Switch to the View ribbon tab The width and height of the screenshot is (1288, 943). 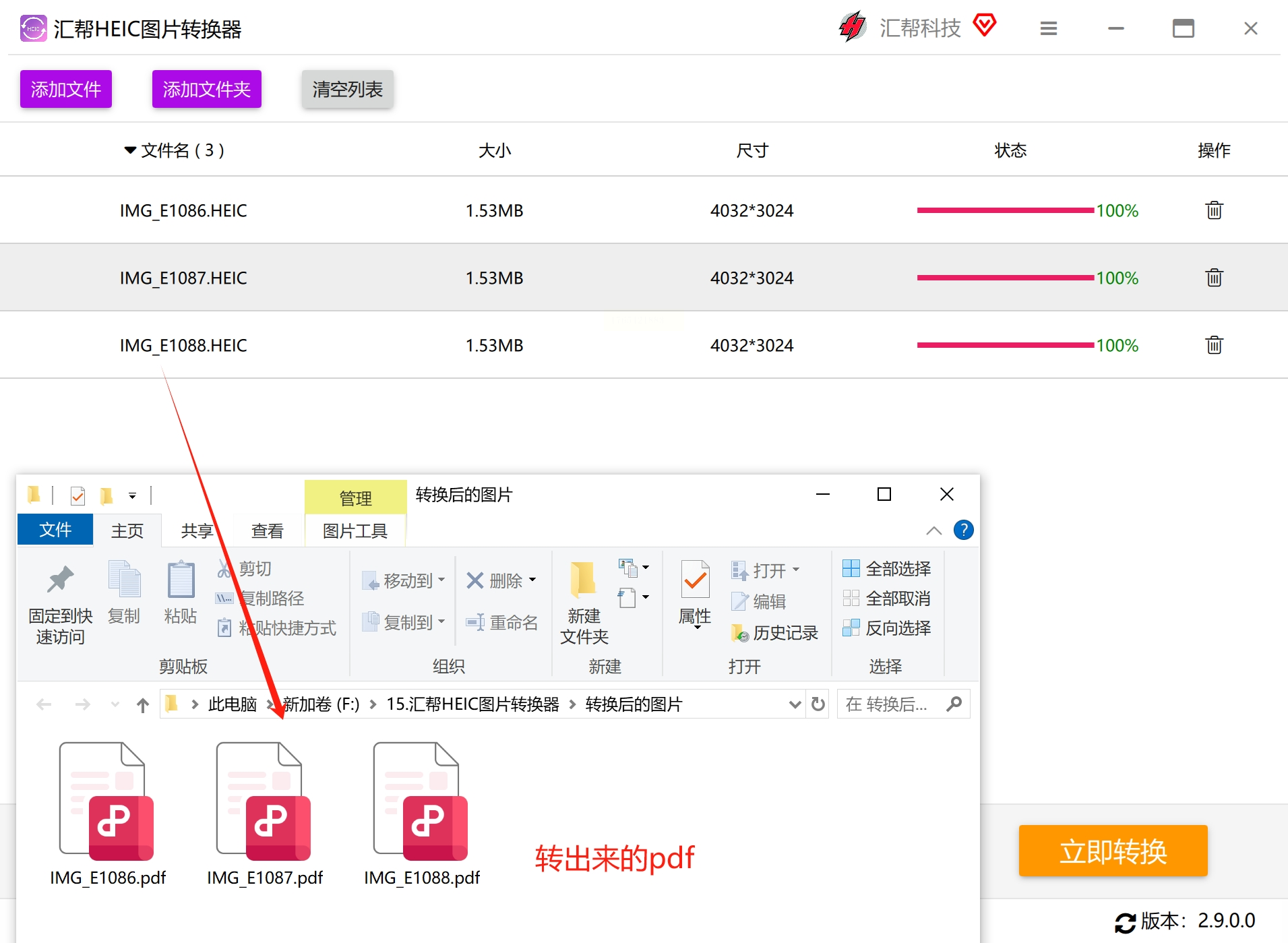point(267,531)
